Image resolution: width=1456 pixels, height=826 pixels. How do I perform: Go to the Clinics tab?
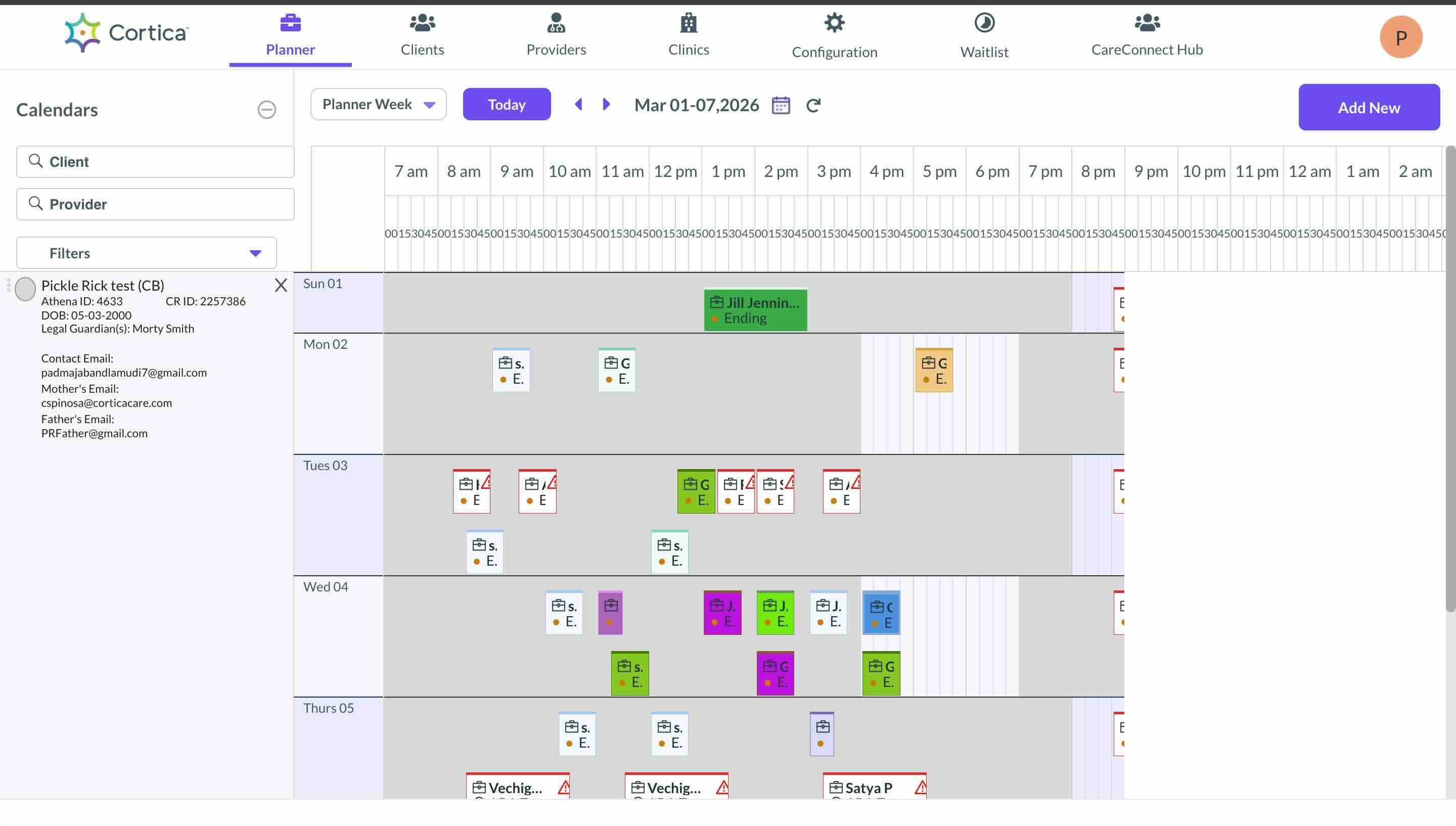(689, 36)
